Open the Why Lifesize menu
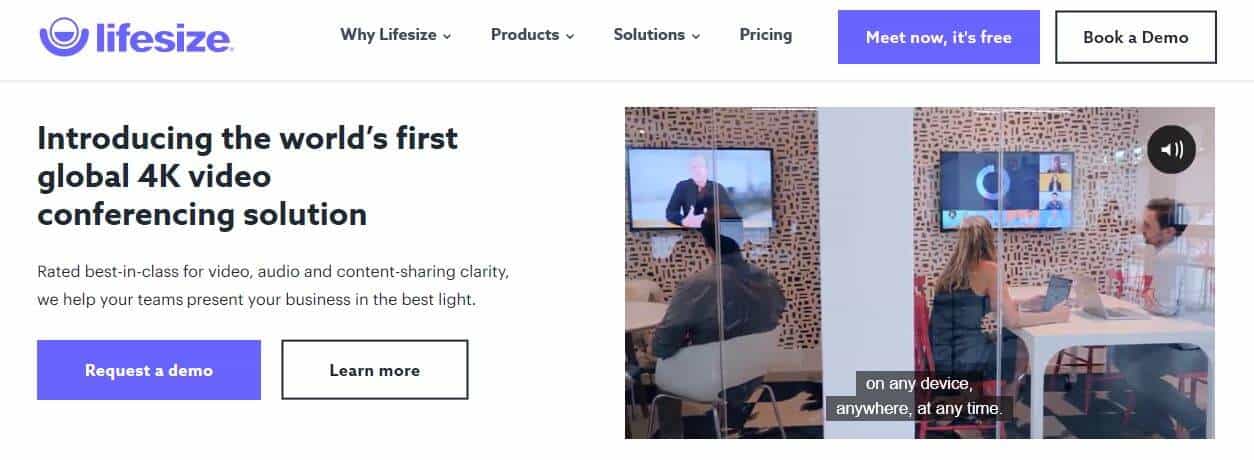Image resolution: width=1254 pixels, height=460 pixels. tap(388, 35)
